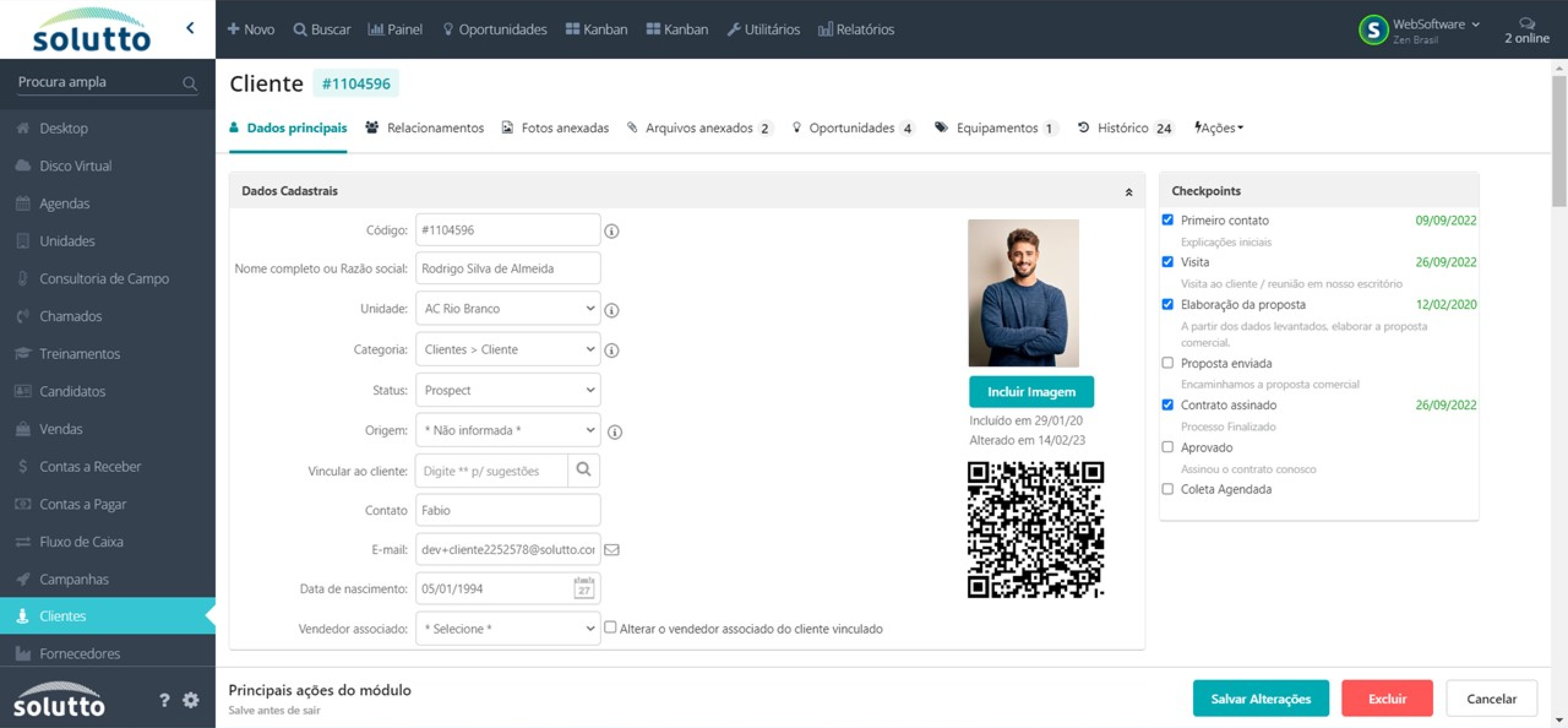The width and height of the screenshot is (1568, 728).
Task: Switch to the Relacionamentos tab
Action: point(424,128)
